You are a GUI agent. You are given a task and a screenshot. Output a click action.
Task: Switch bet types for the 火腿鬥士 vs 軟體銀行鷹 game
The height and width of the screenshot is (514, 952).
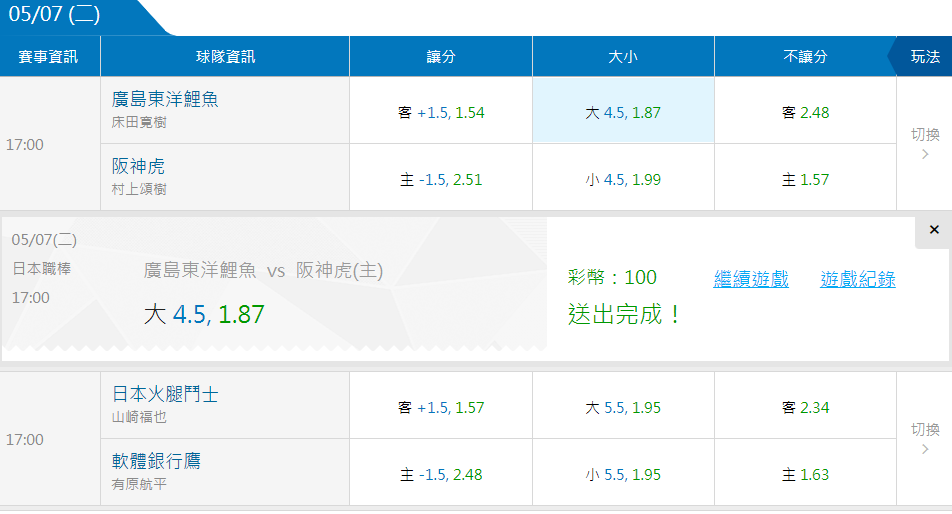(x=925, y=438)
